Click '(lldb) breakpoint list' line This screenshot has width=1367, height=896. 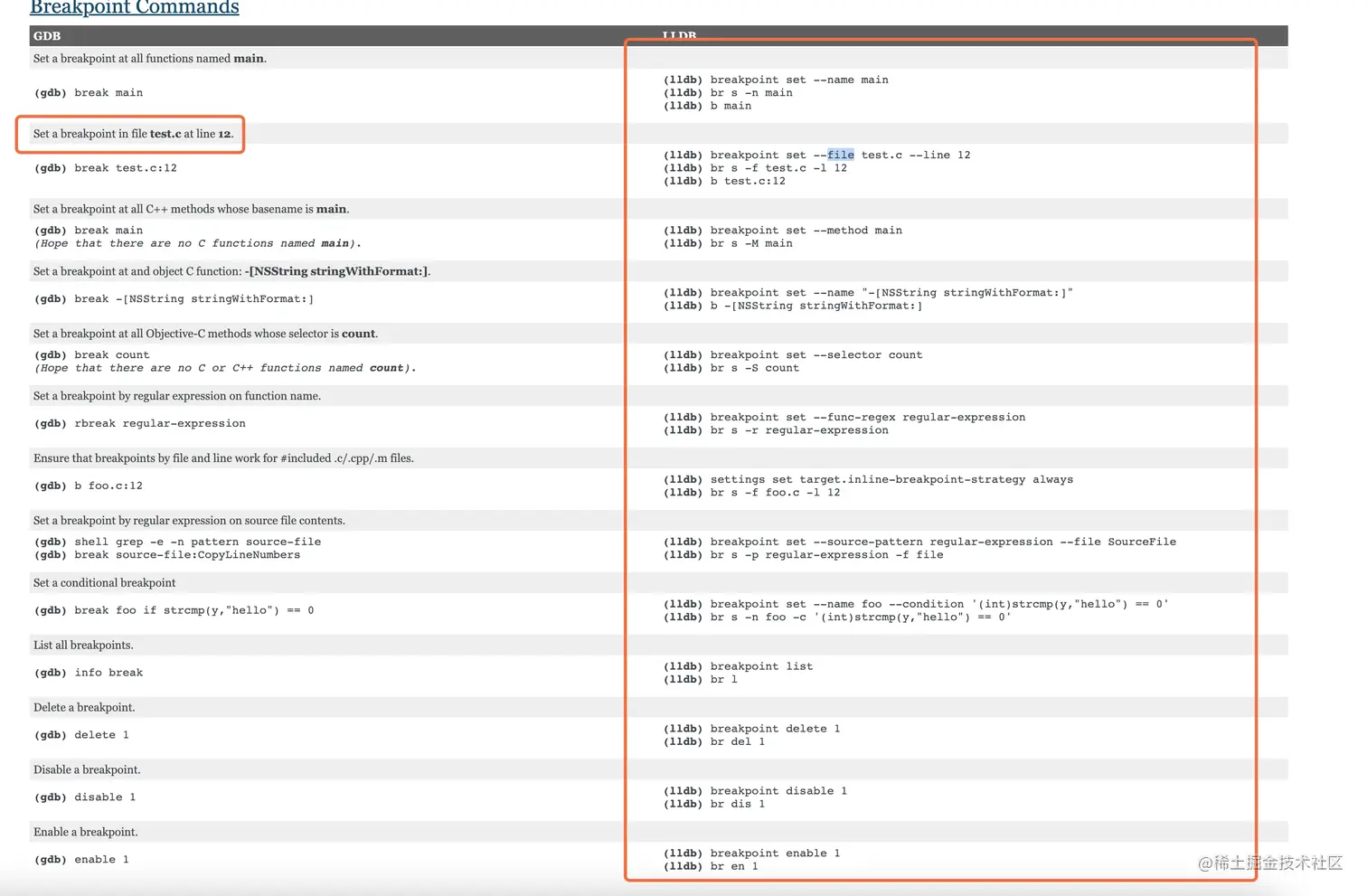pyautogui.click(x=738, y=667)
